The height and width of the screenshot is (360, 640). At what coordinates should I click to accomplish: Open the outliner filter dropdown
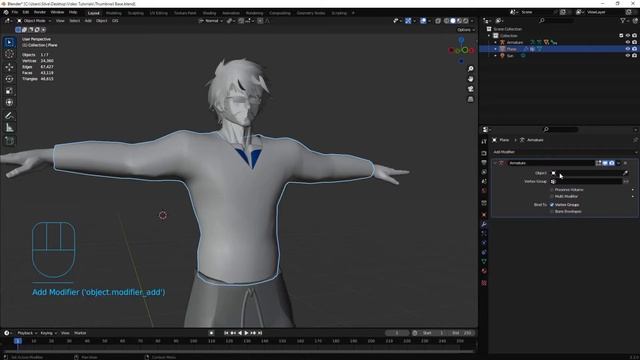(x=624, y=20)
